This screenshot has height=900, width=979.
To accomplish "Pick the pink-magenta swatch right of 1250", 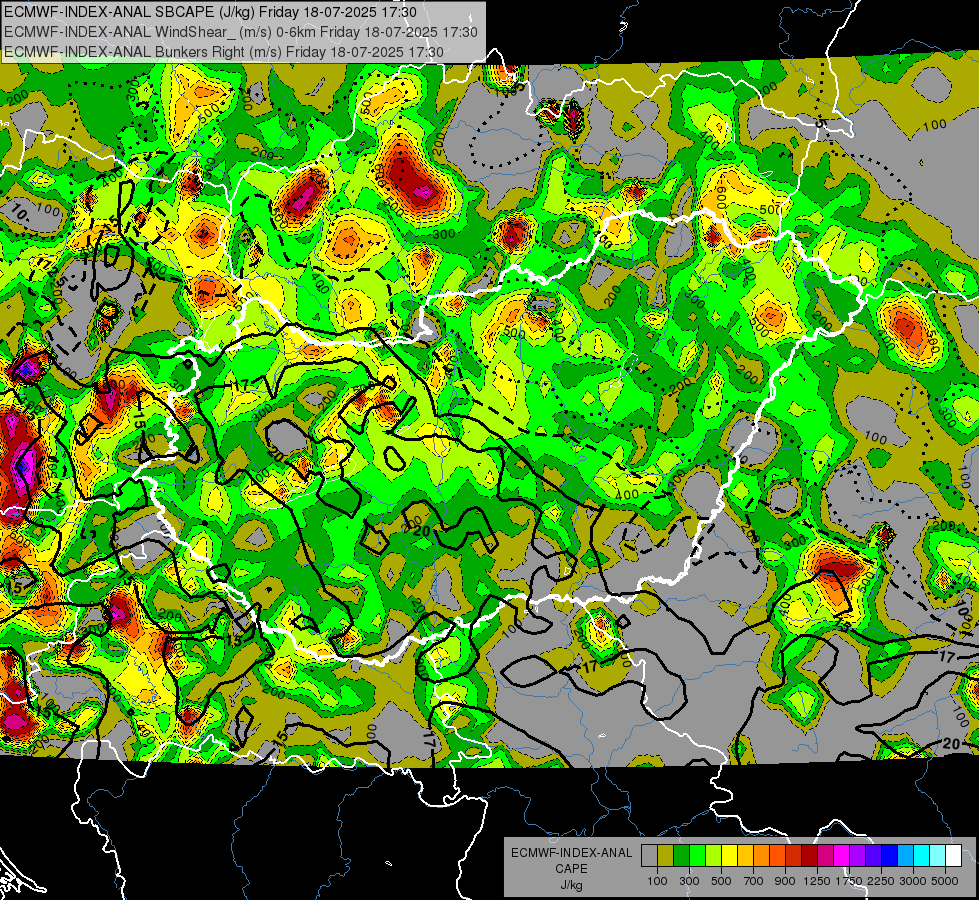I will (825, 855).
